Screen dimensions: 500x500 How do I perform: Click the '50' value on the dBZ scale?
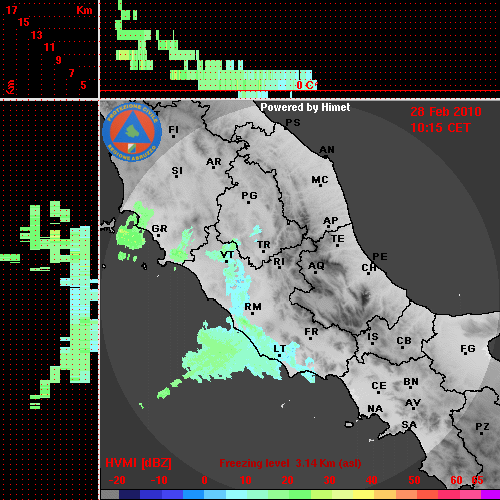point(414,480)
